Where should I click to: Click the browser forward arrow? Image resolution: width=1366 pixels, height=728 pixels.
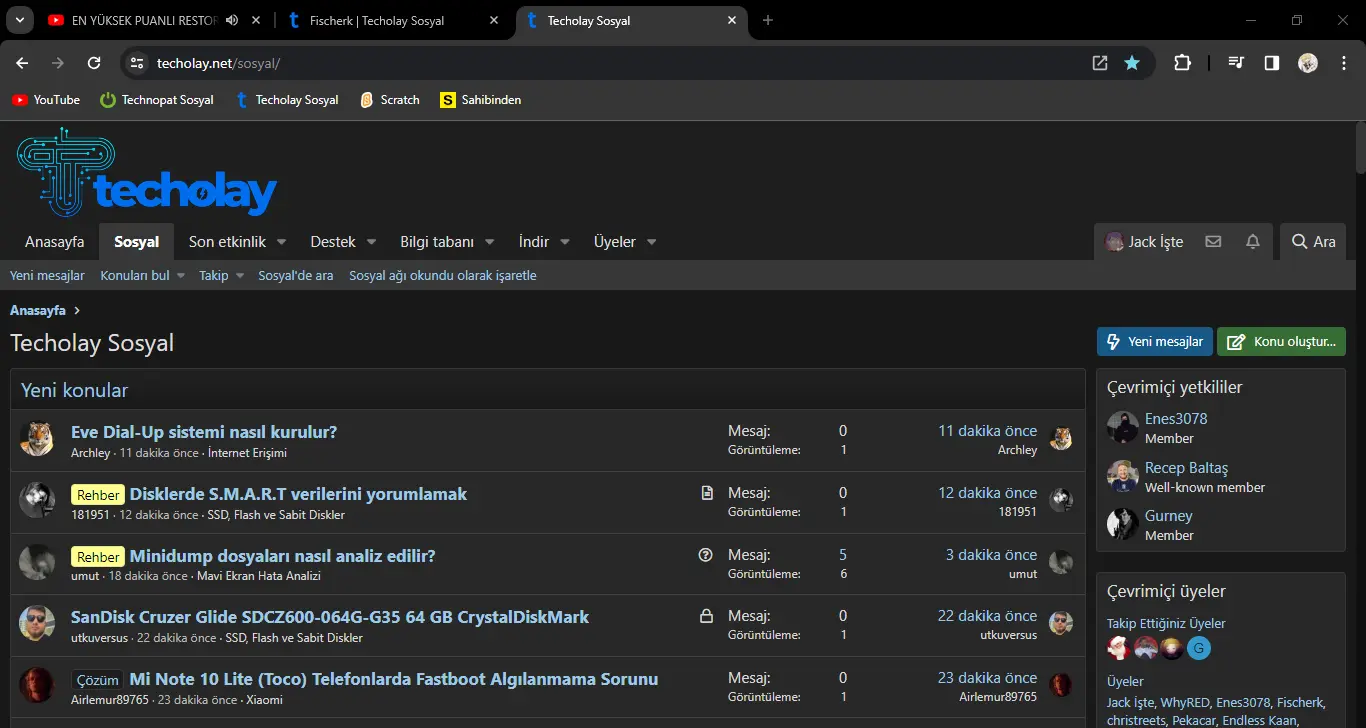click(58, 63)
